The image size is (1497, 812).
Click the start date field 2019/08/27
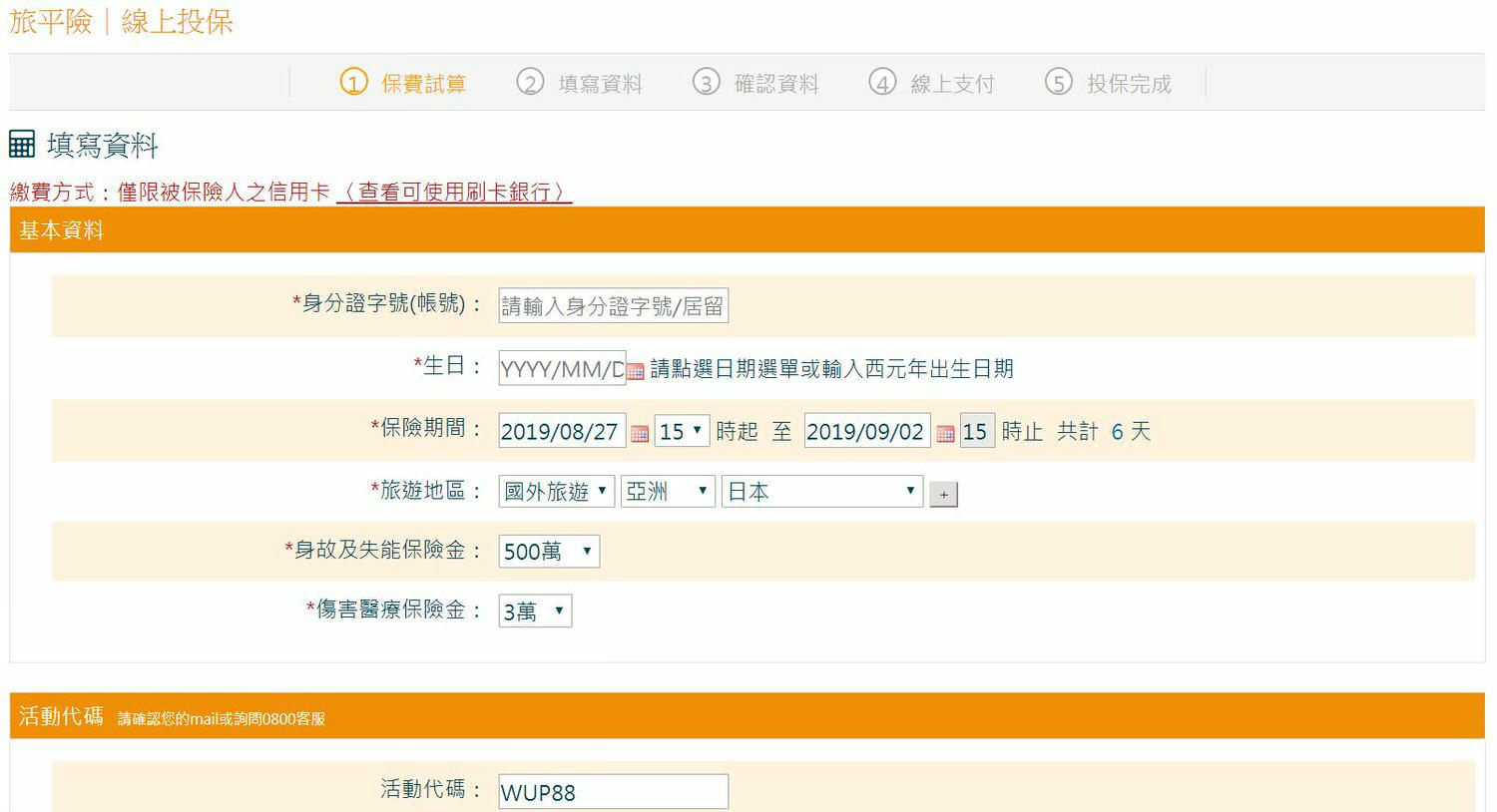click(x=562, y=431)
